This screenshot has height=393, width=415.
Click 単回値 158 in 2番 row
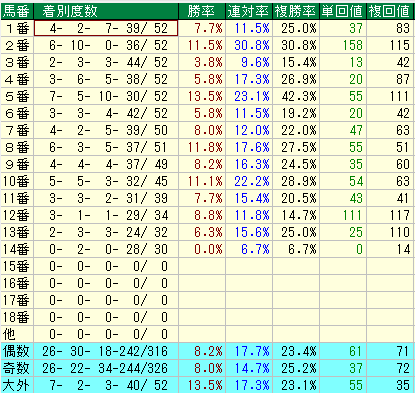(343, 45)
